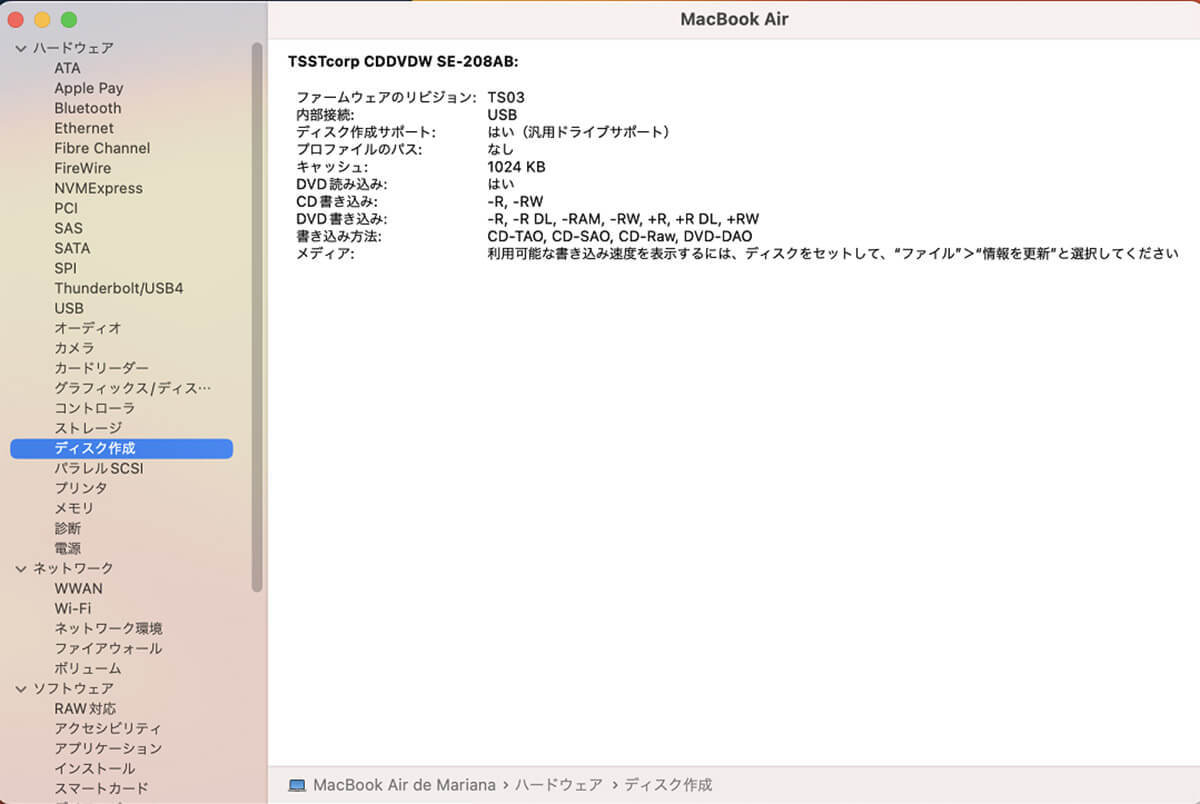Select the highlighted ディスク作成 sidebar row
This screenshot has width=1200, height=804.
point(121,448)
